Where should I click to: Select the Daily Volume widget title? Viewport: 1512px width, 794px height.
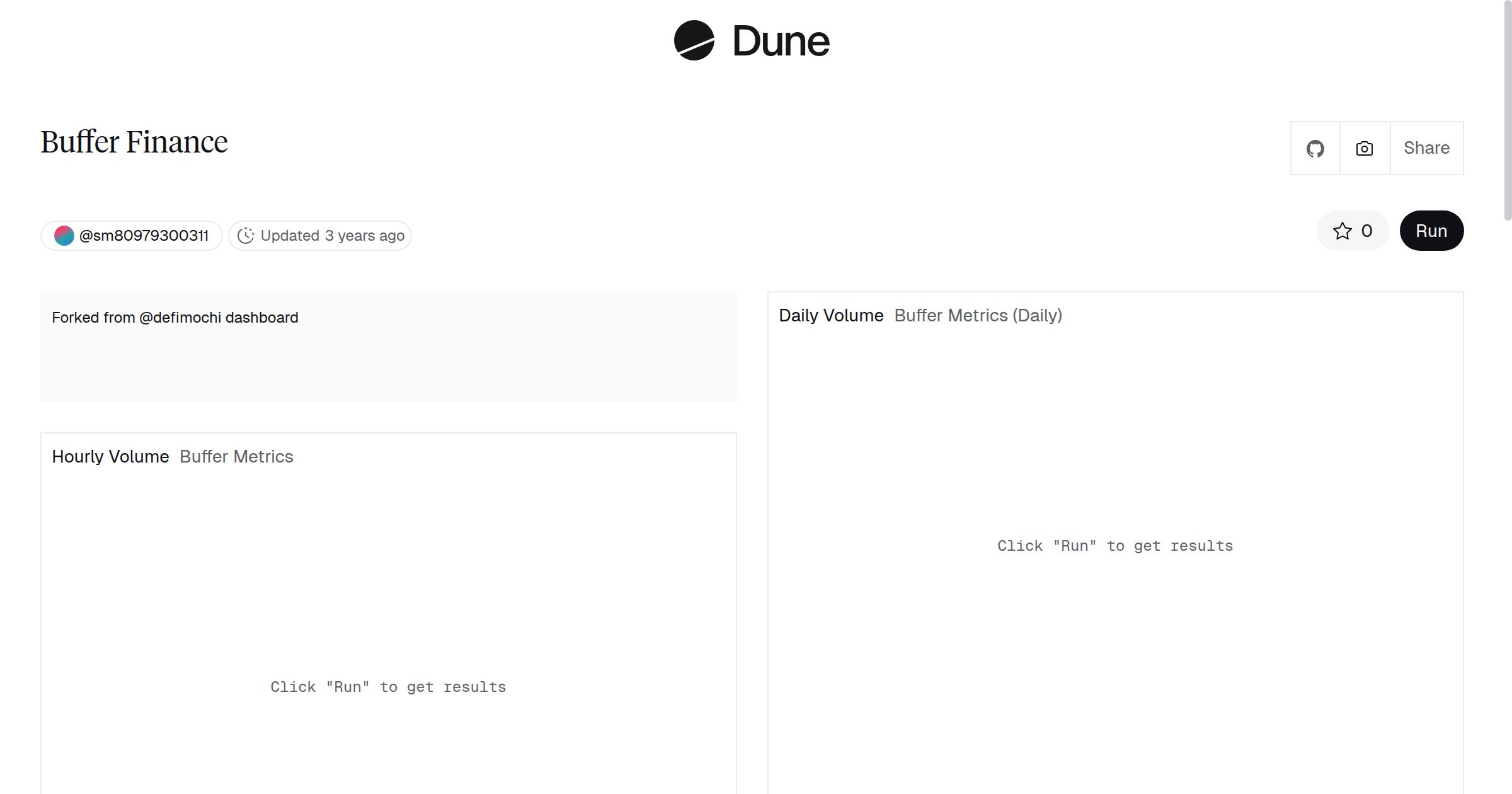click(x=832, y=315)
